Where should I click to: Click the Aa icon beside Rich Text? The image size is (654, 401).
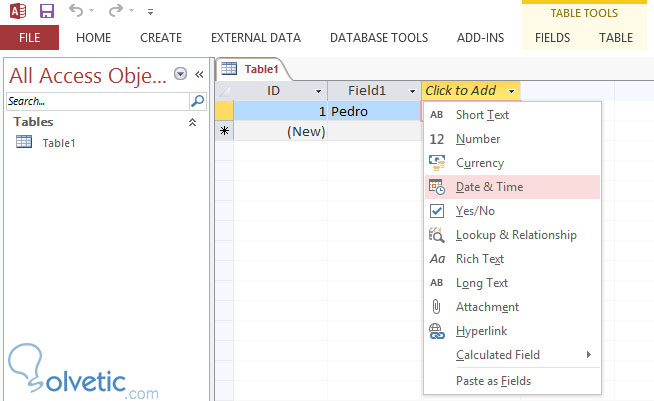pos(437,259)
